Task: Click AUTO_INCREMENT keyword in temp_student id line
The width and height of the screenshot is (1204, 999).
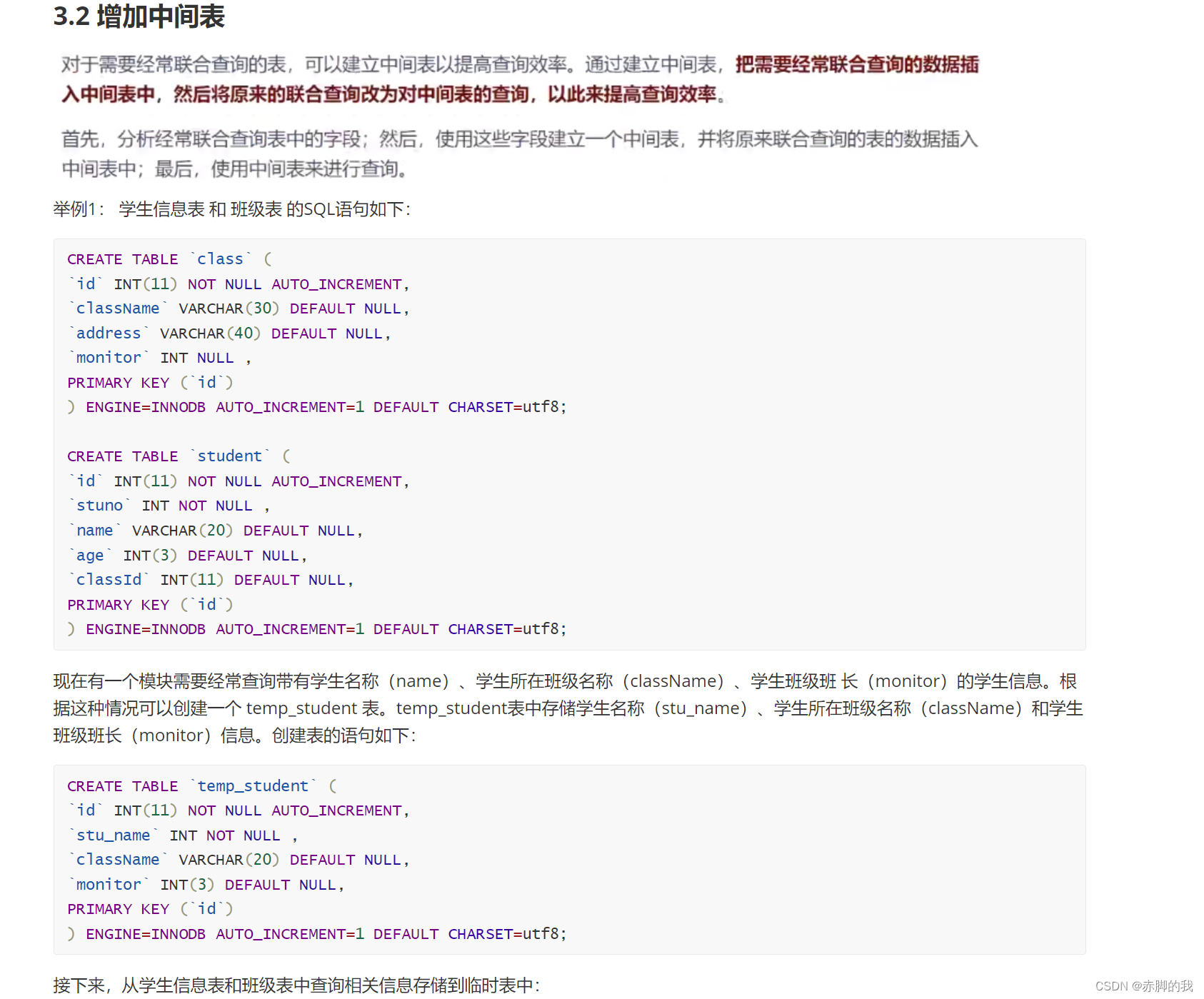Action: tap(336, 810)
